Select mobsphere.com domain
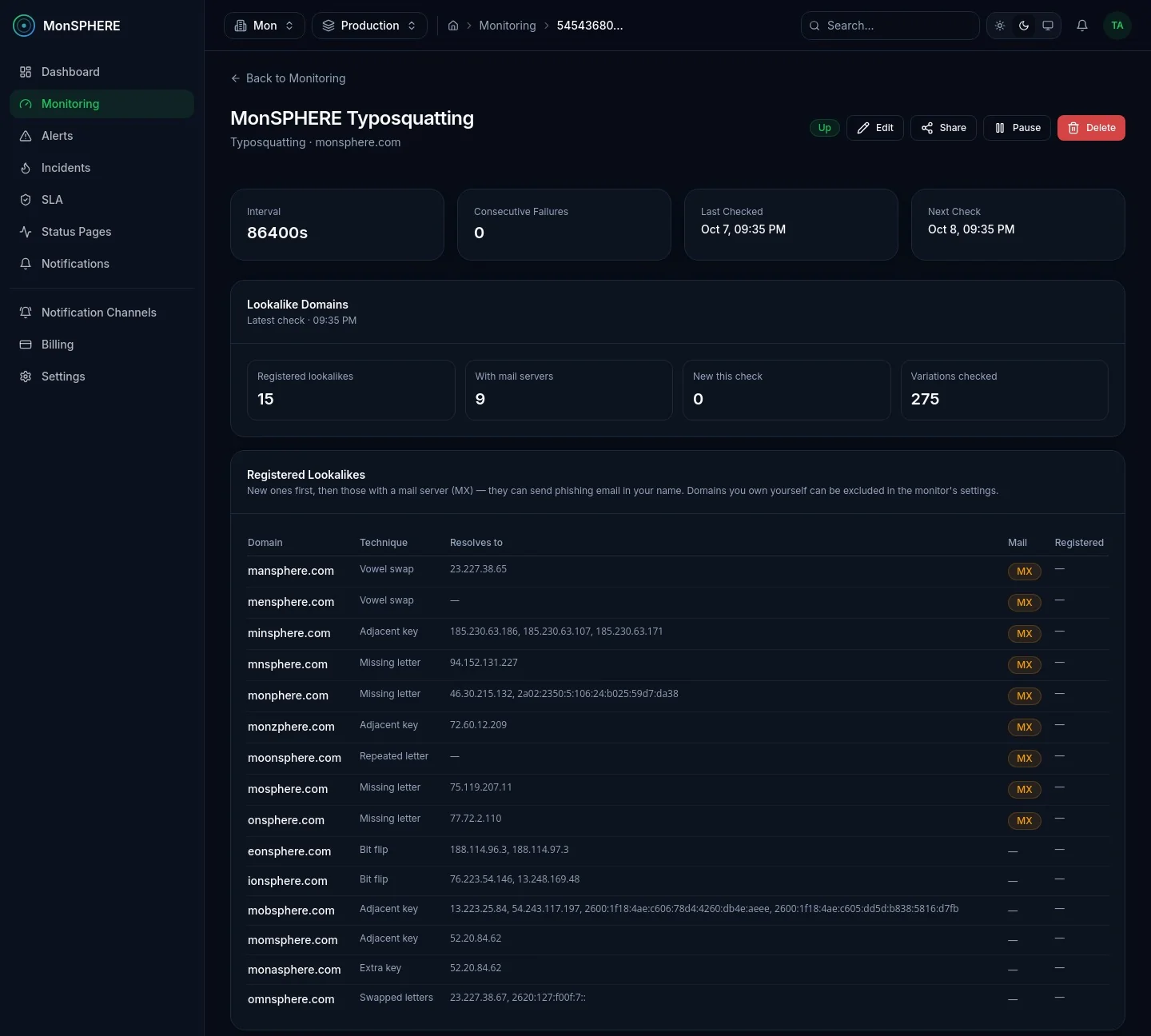The width and height of the screenshot is (1151, 1036). coord(291,910)
